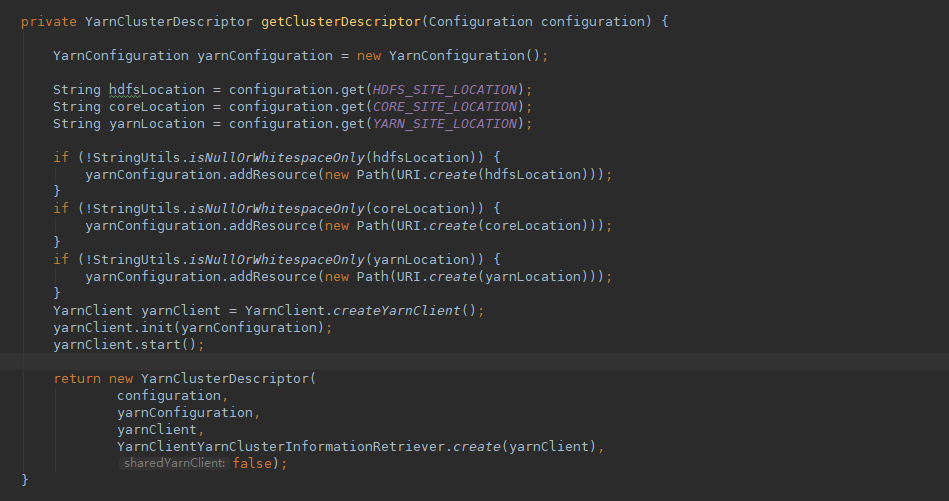Click the sharedYarnClient parameter hint
The image size is (949, 501).
point(174,463)
